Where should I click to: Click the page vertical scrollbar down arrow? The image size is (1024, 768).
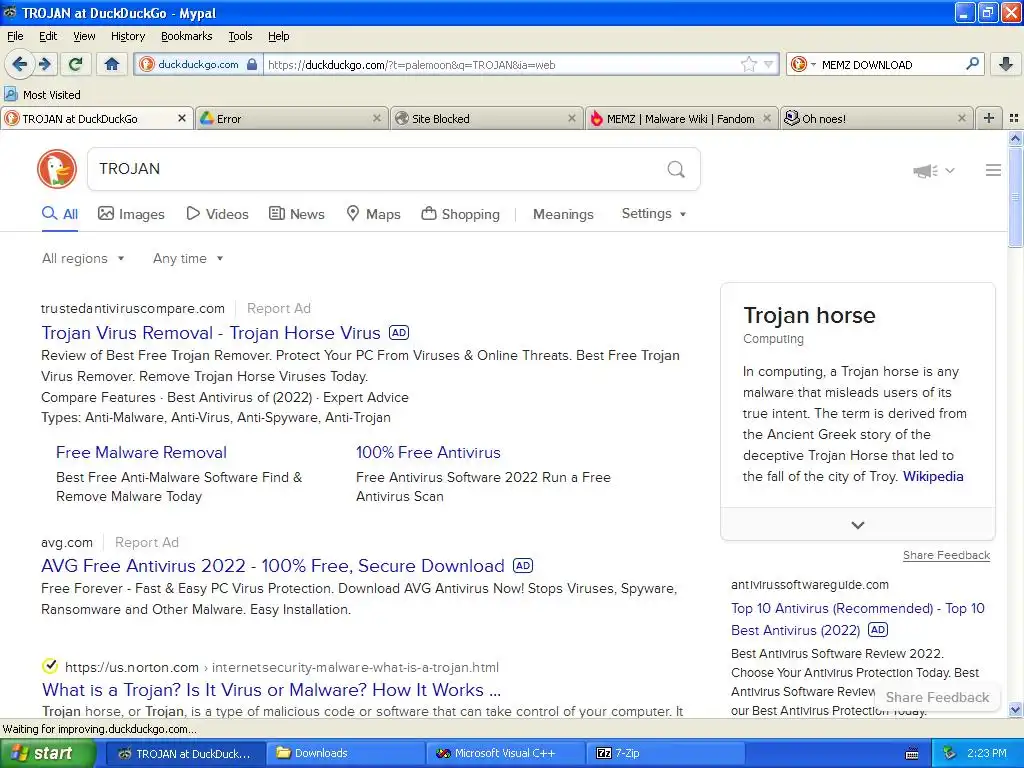(1015, 709)
